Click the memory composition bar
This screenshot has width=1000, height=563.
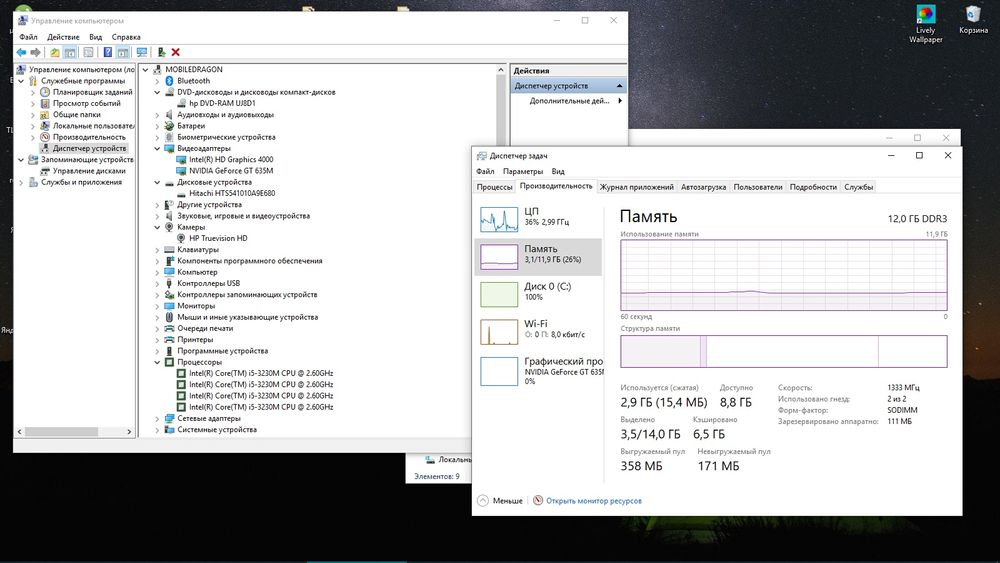[784, 351]
